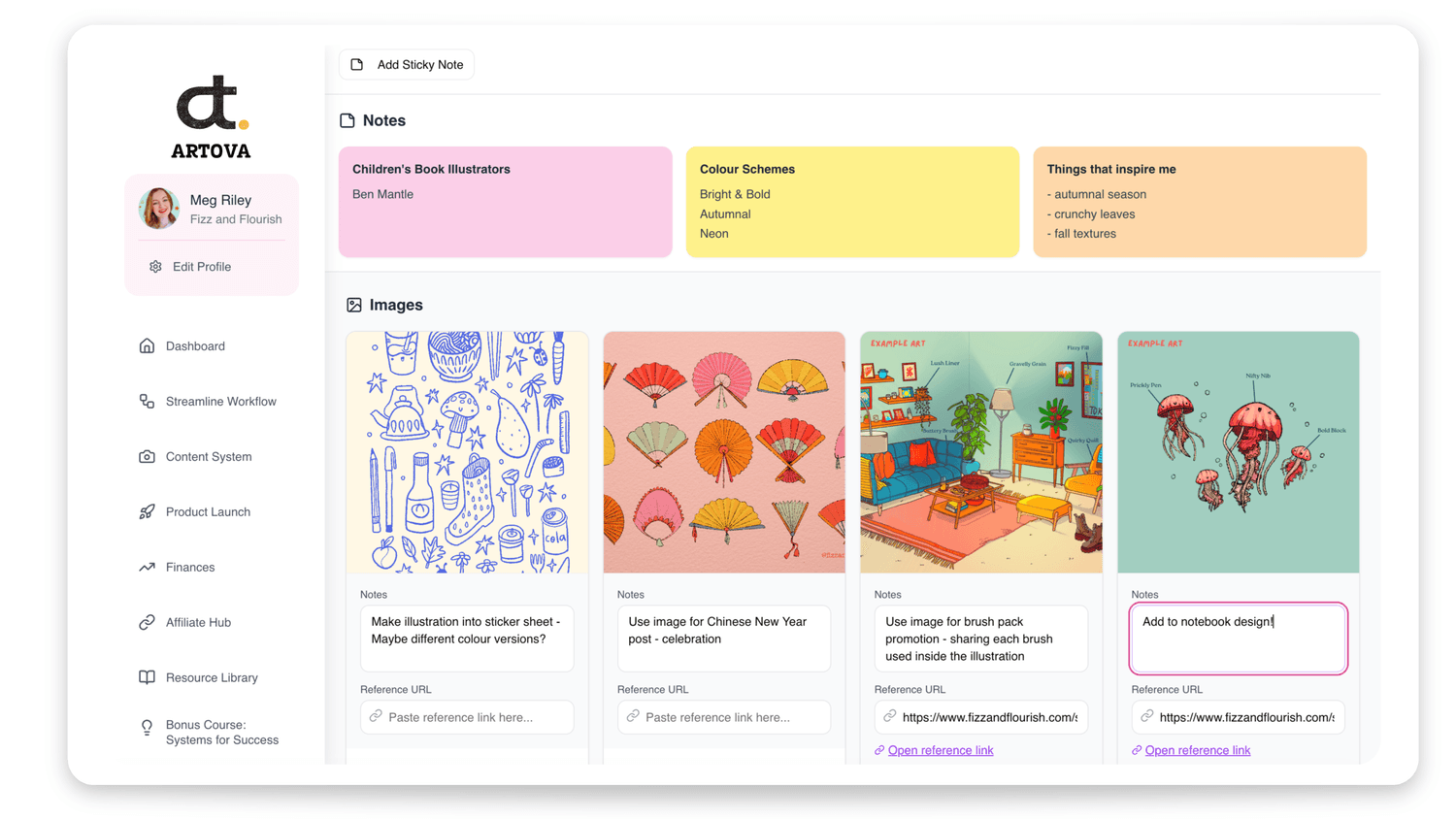Click the Bonus Course lightbulb icon
1456x819 pixels.
[x=147, y=728]
